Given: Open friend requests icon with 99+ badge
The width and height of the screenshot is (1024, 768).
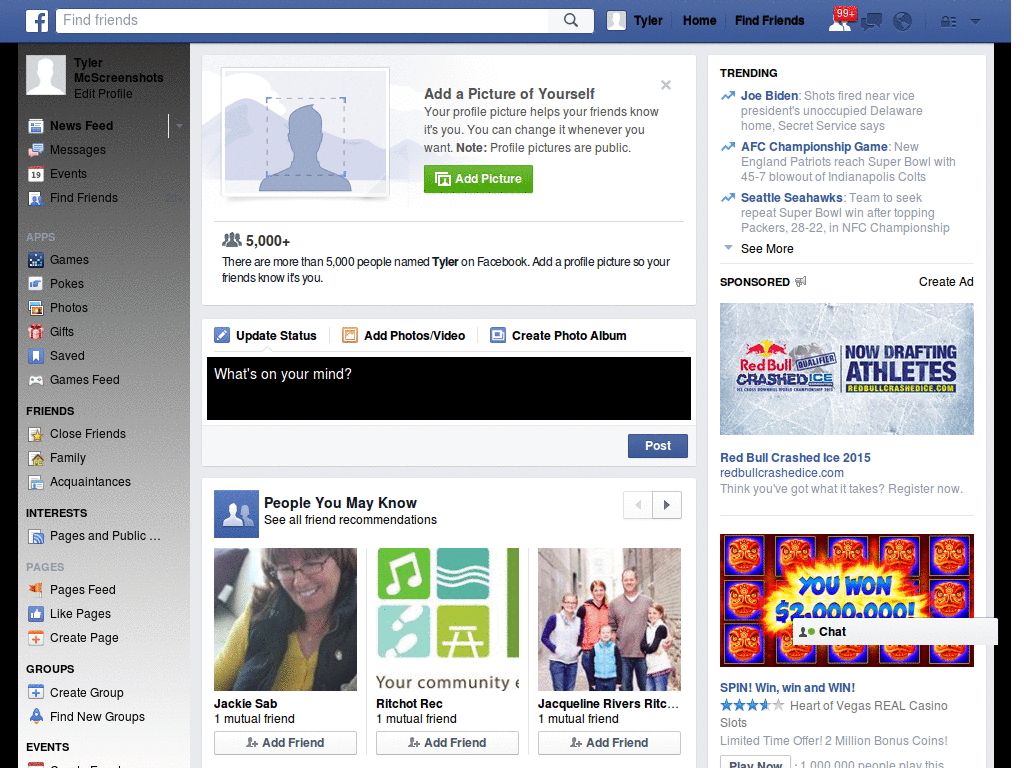Looking at the screenshot, I should point(841,20).
